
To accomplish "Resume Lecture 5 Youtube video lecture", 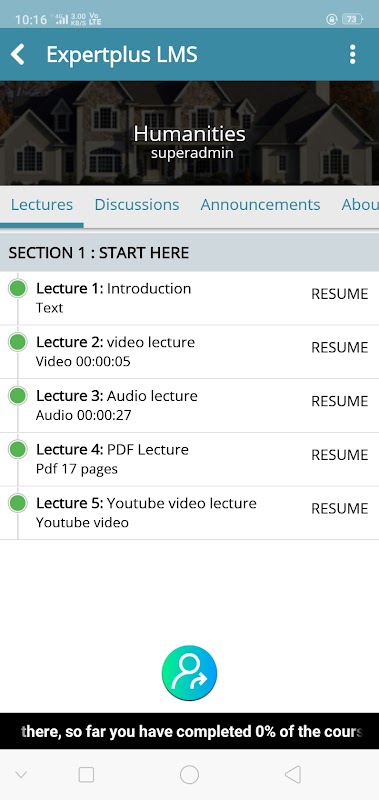I will point(340,509).
